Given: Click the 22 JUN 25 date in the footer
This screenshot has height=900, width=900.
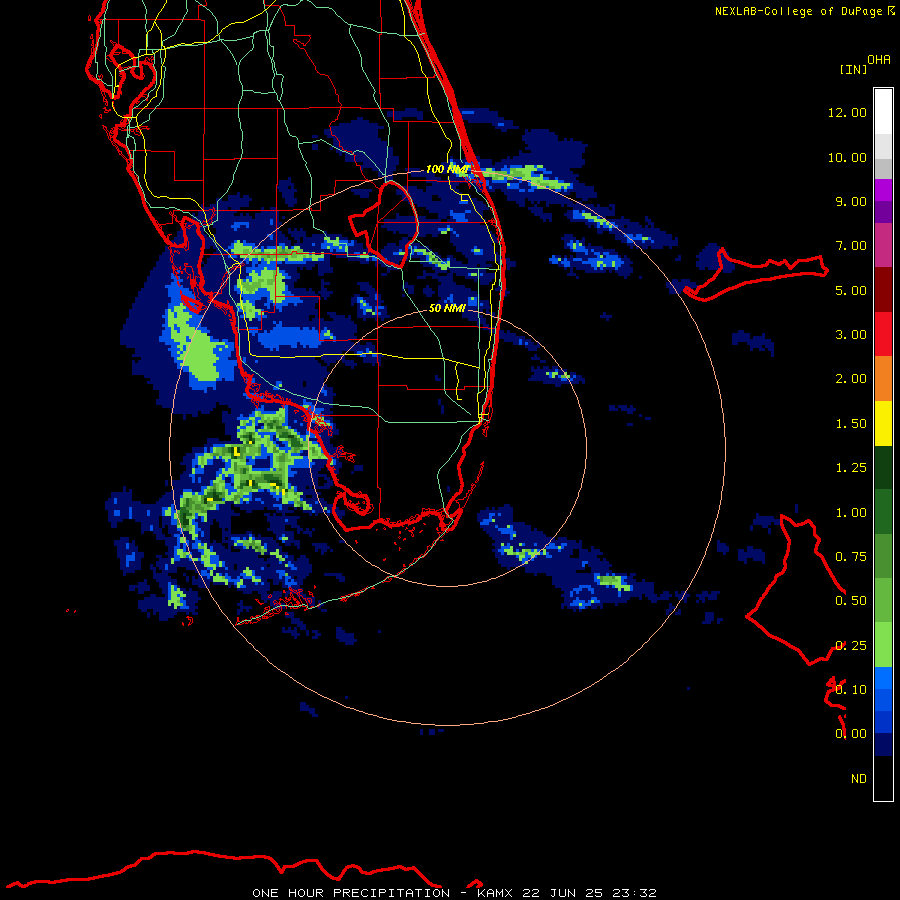Looking at the screenshot, I should click(x=561, y=893).
